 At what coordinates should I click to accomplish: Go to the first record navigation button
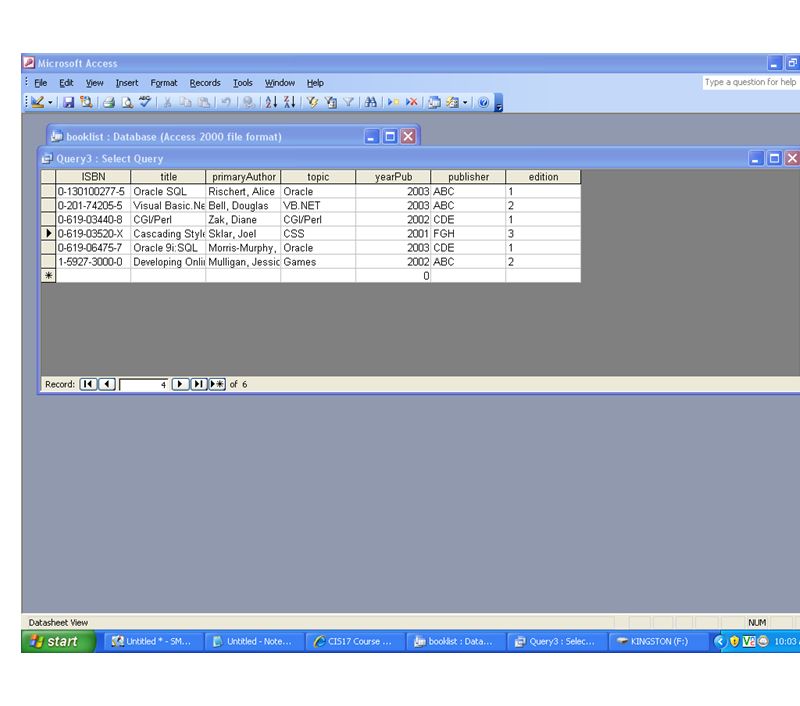tap(88, 384)
